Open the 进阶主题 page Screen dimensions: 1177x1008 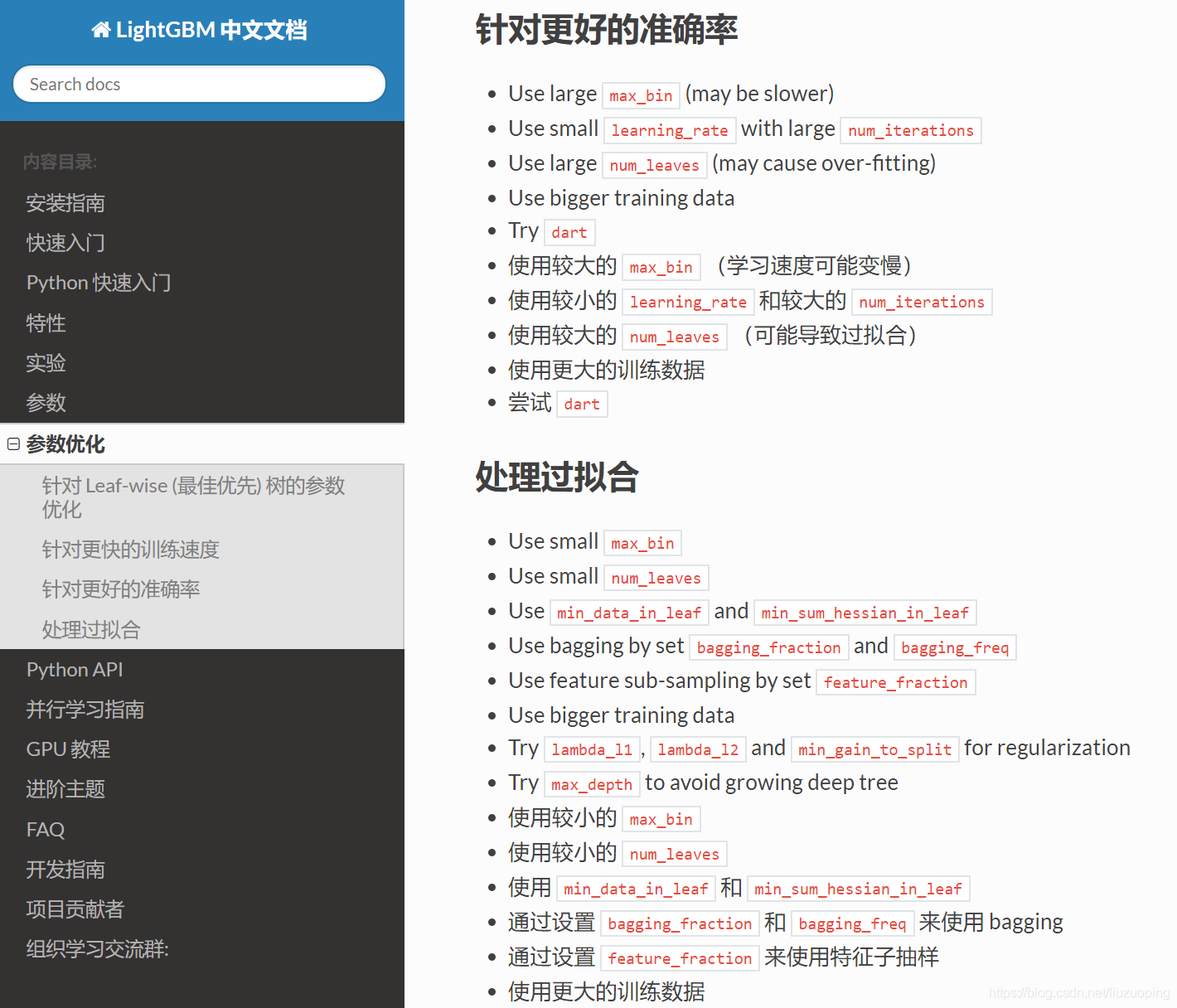65,789
